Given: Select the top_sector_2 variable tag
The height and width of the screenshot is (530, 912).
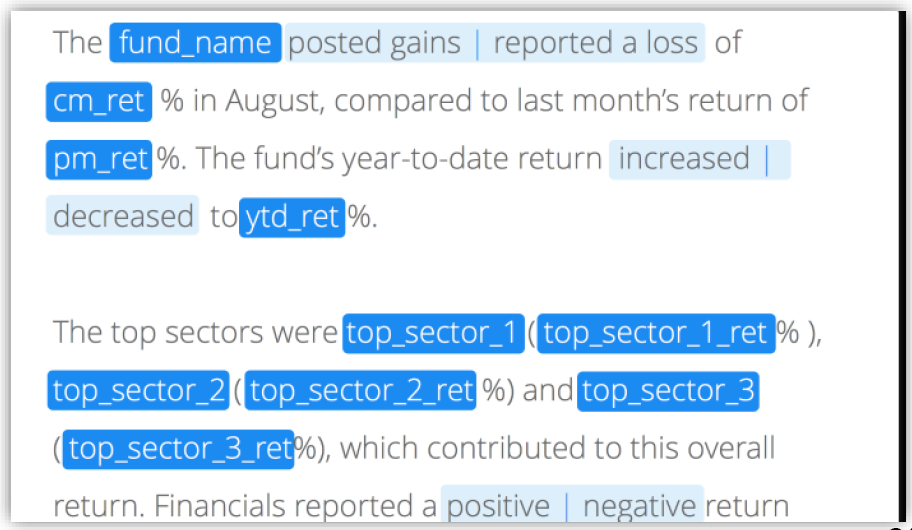Looking at the screenshot, I should point(138,390).
